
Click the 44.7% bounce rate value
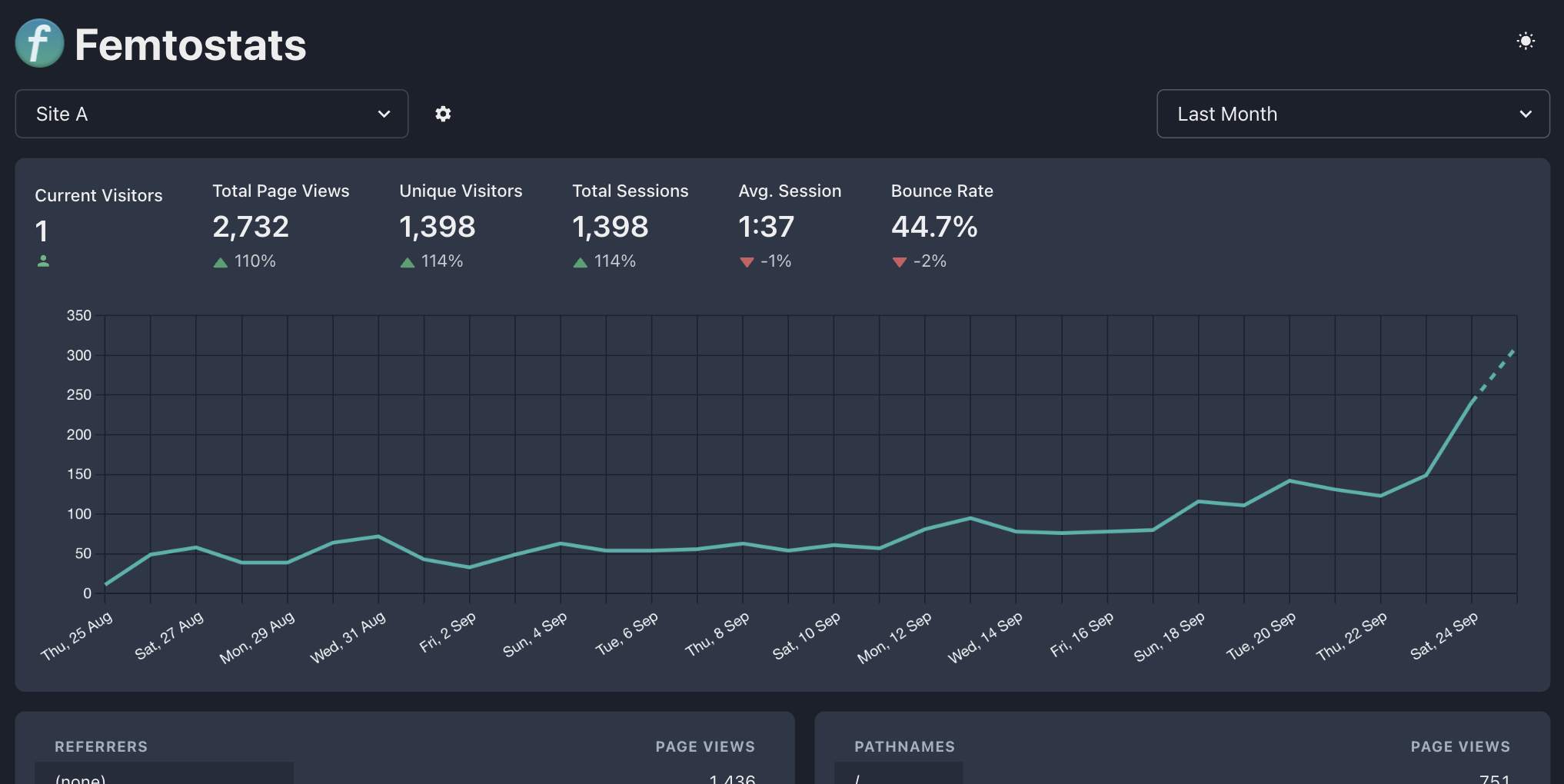(934, 227)
